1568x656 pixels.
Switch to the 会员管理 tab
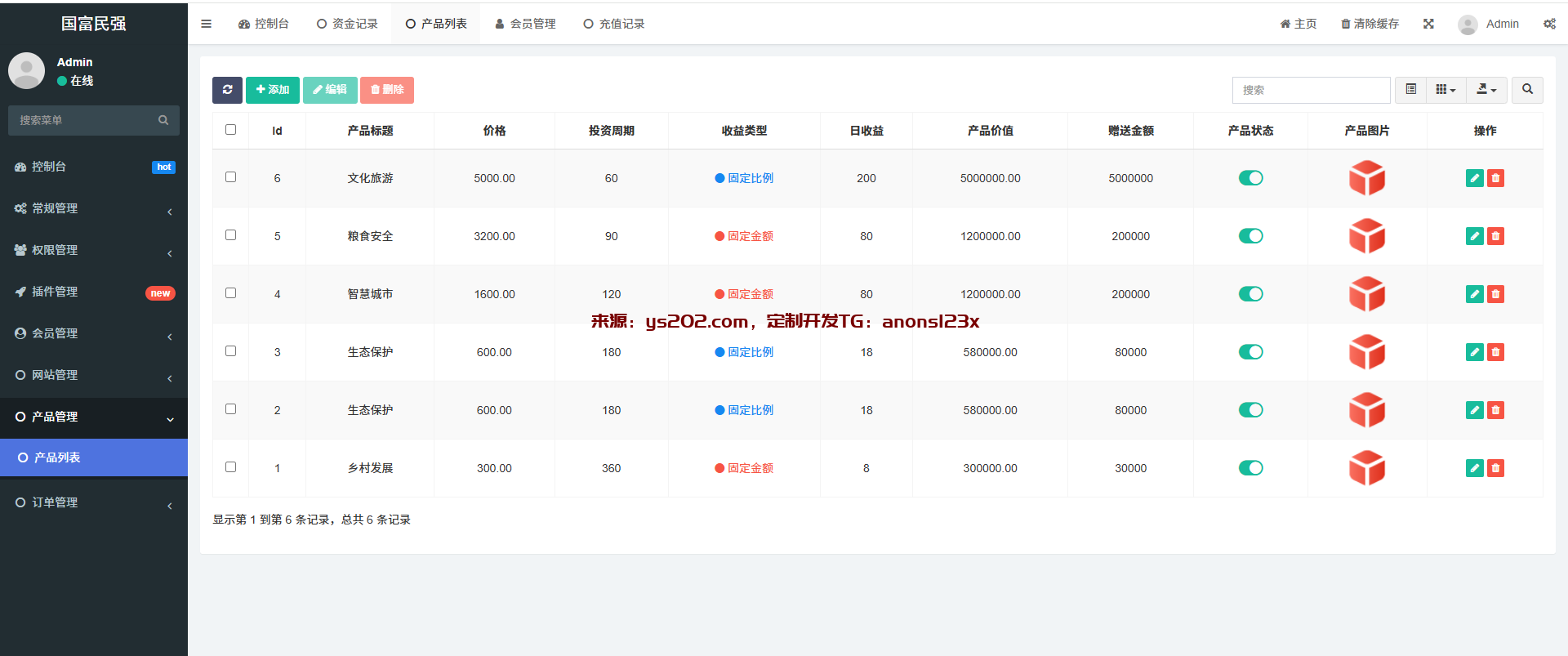[525, 24]
